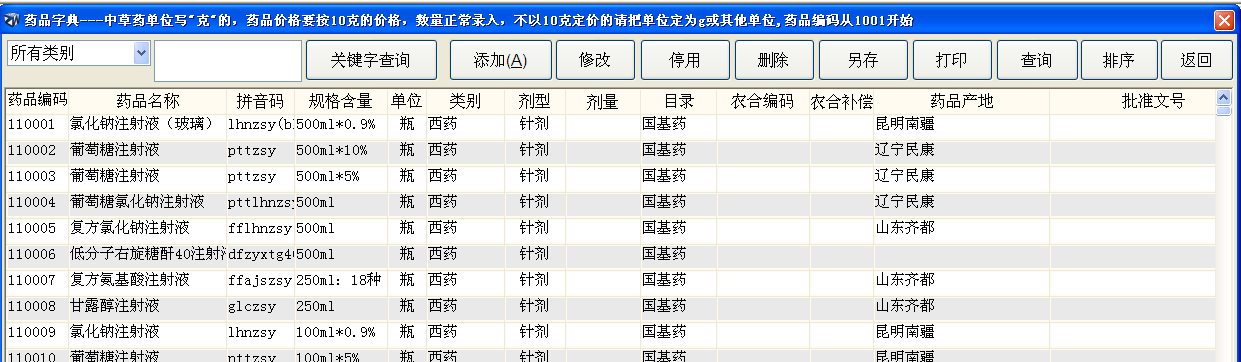Select drug code 110006 cell
1241x362 pixels.
pyautogui.click(x=37, y=254)
